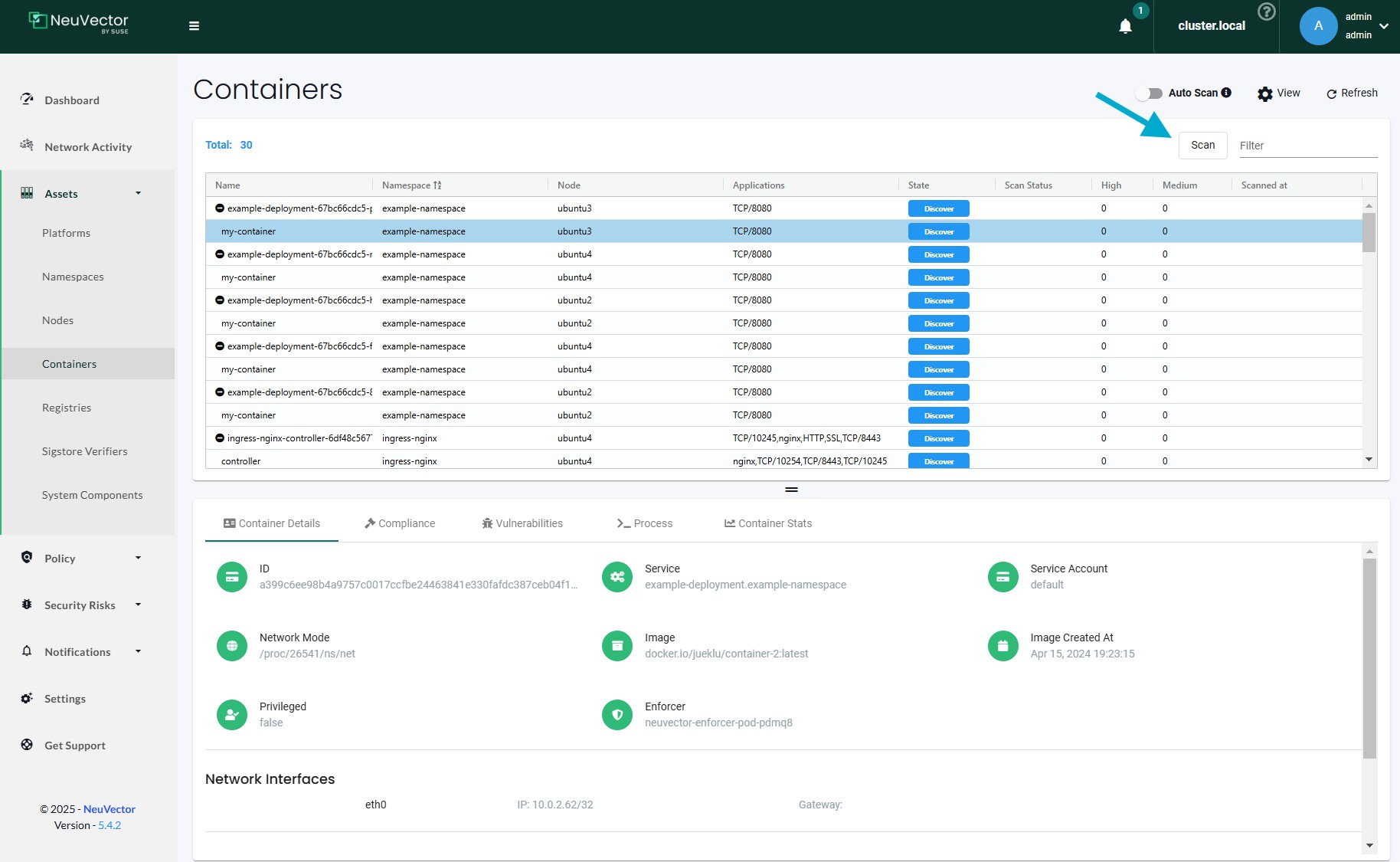Click the Auto Scan info icon

(x=1228, y=93)
